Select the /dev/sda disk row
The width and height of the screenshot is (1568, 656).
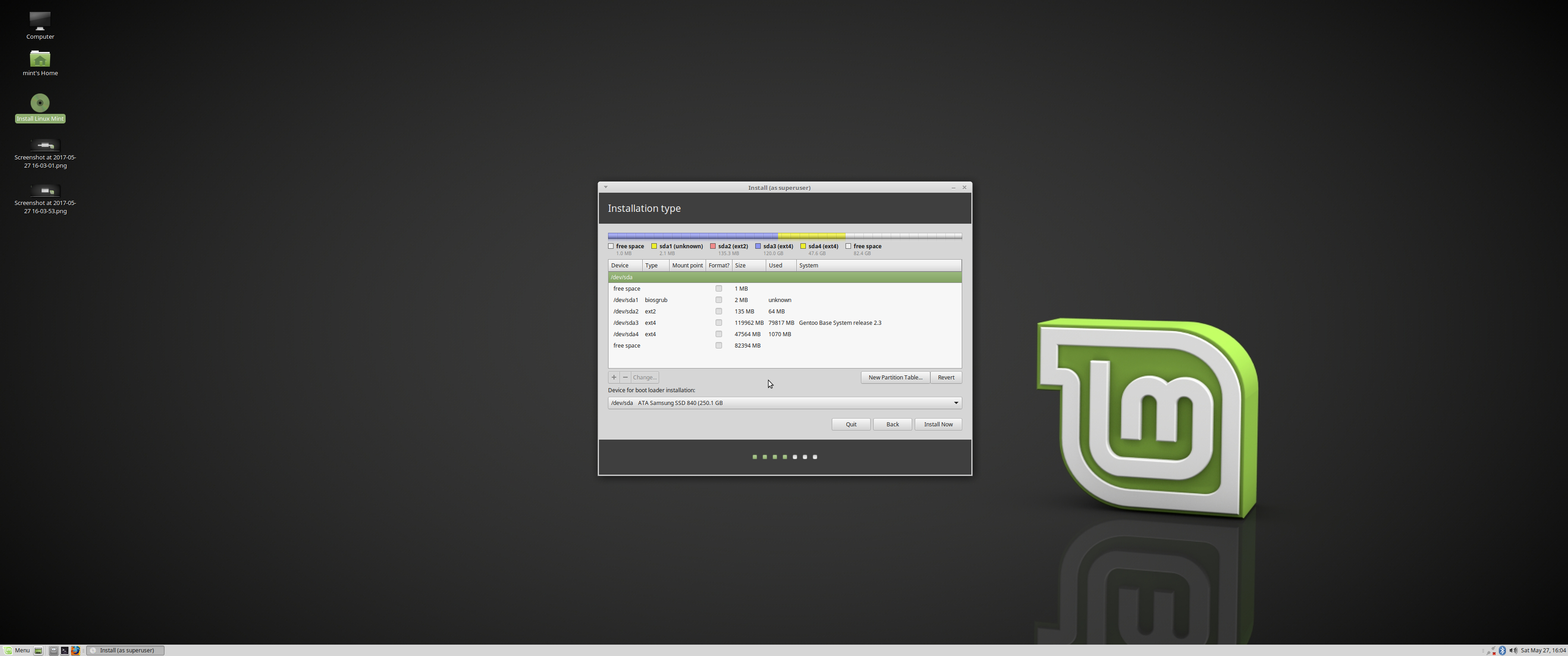[x=784, y=277]
